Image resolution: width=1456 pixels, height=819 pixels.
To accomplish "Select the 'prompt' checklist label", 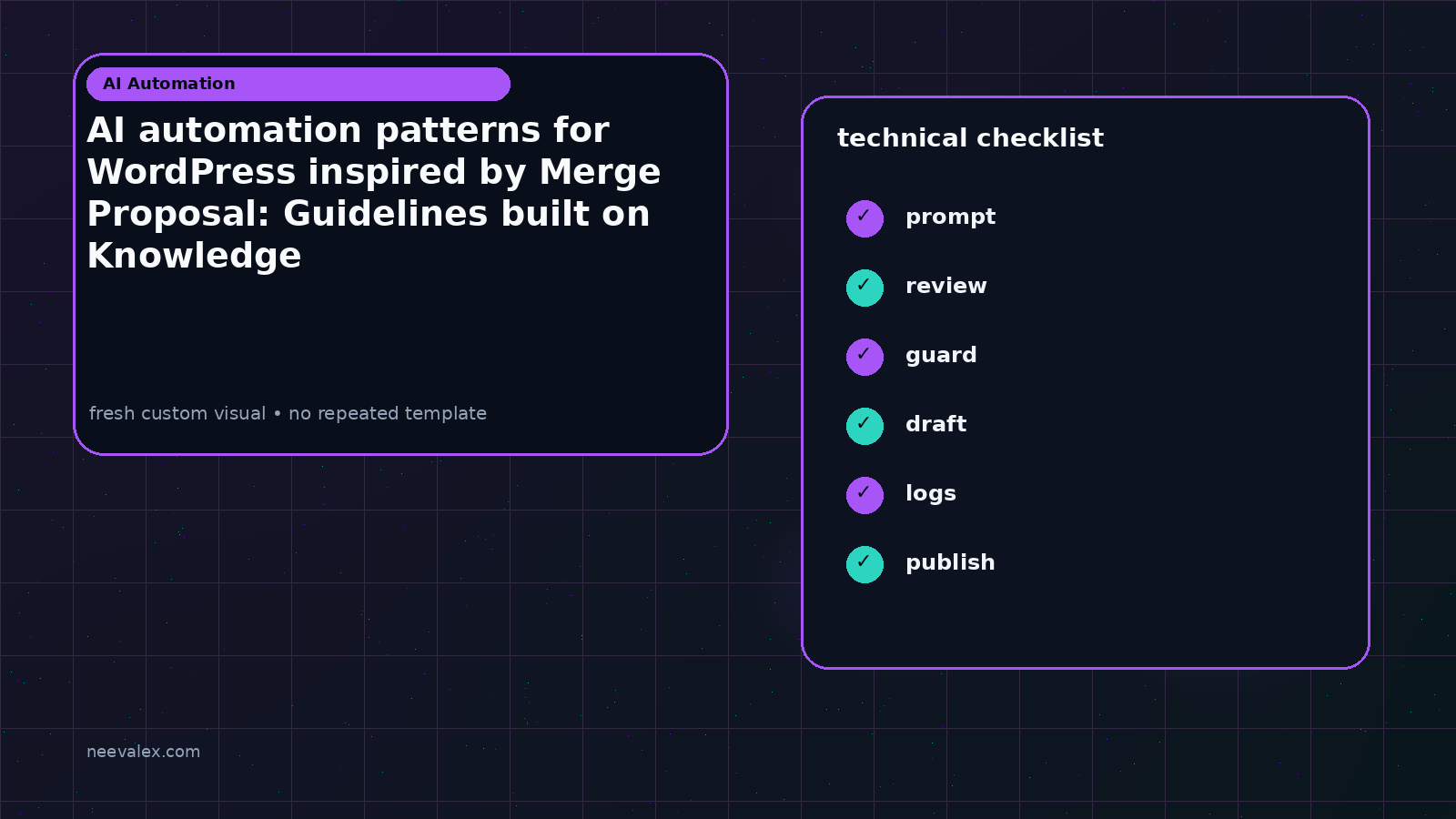I will (950, 217).
